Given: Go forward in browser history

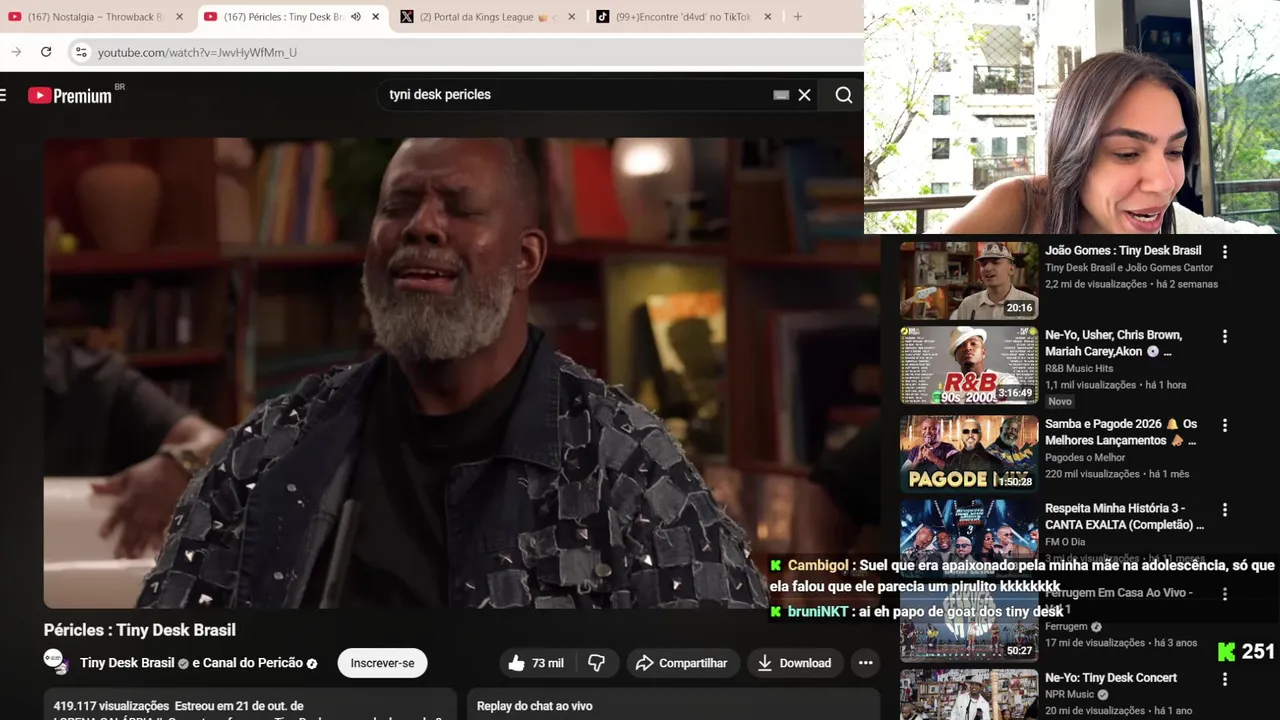Looking at the screenshot, I should [16, 52].
